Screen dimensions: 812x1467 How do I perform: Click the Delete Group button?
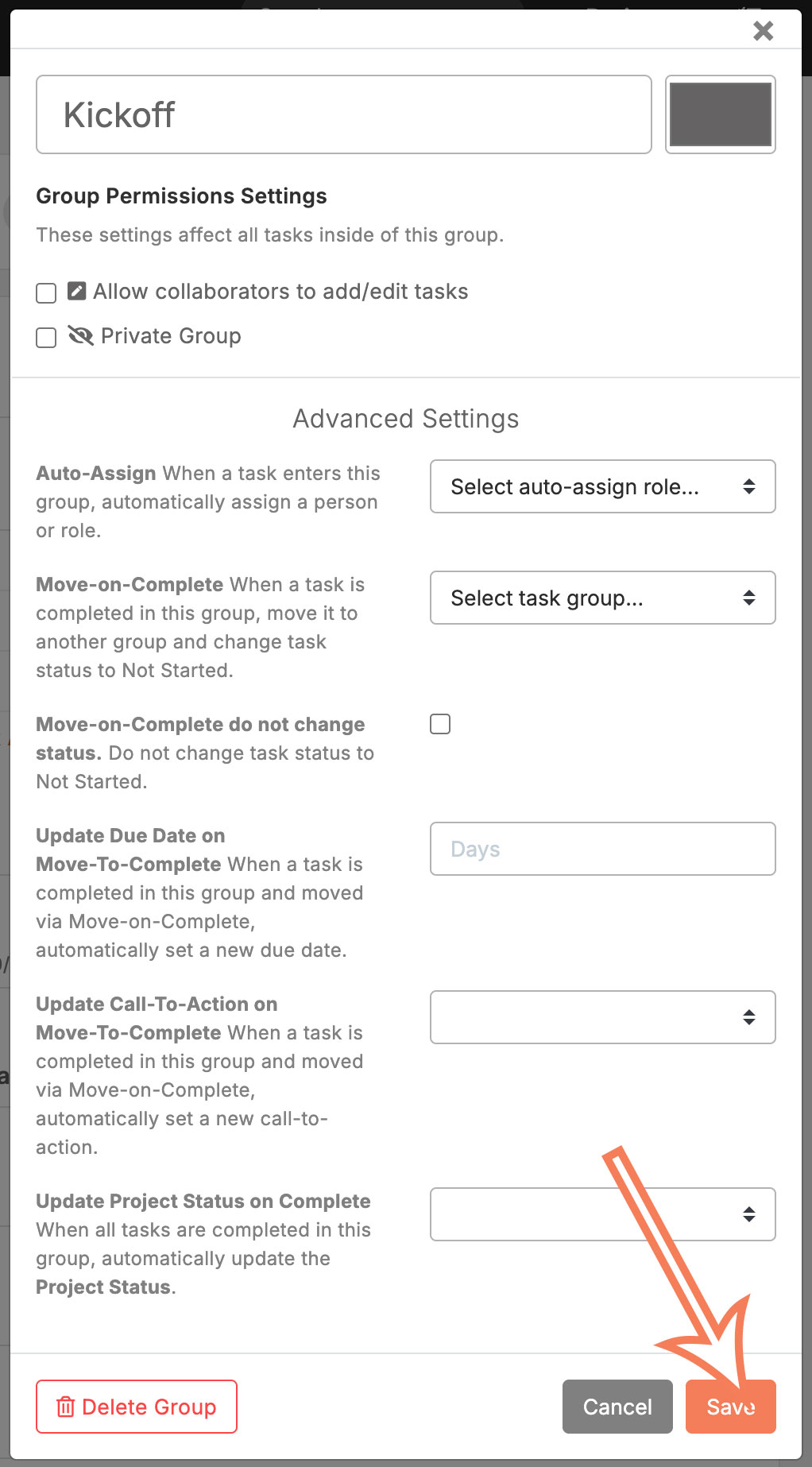(137, 1407)
